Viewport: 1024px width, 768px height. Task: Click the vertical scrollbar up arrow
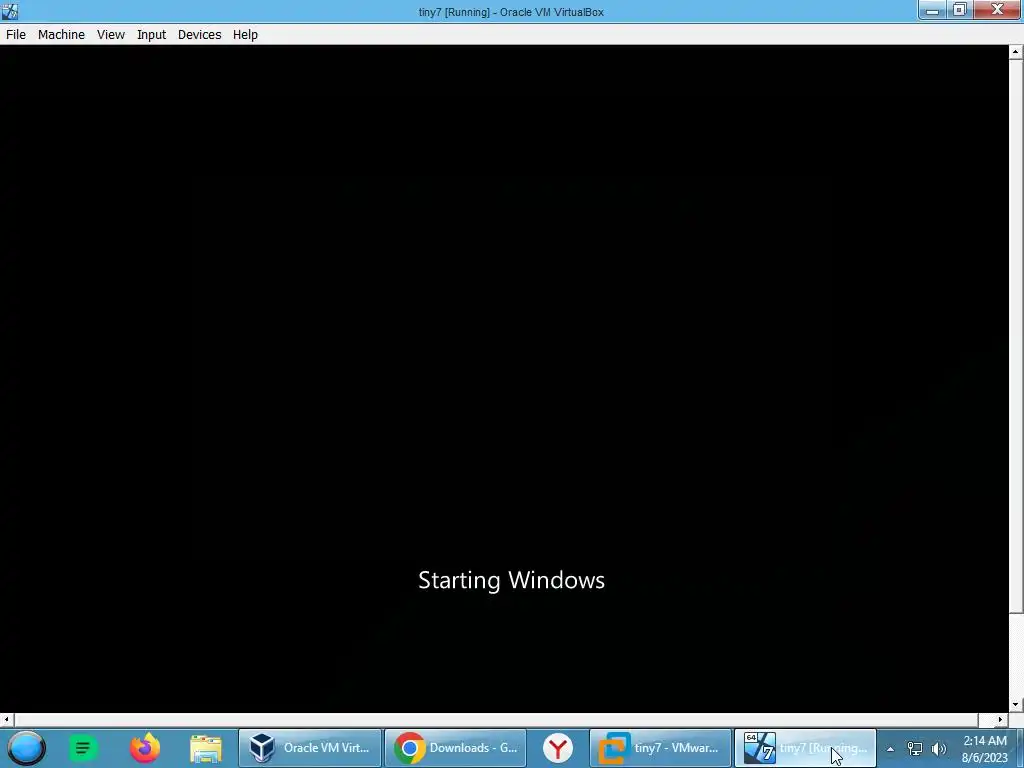point(1016,53)
